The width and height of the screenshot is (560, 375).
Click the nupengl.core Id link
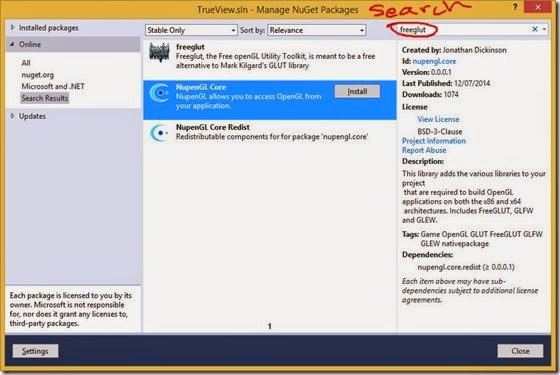pos(434,61)
